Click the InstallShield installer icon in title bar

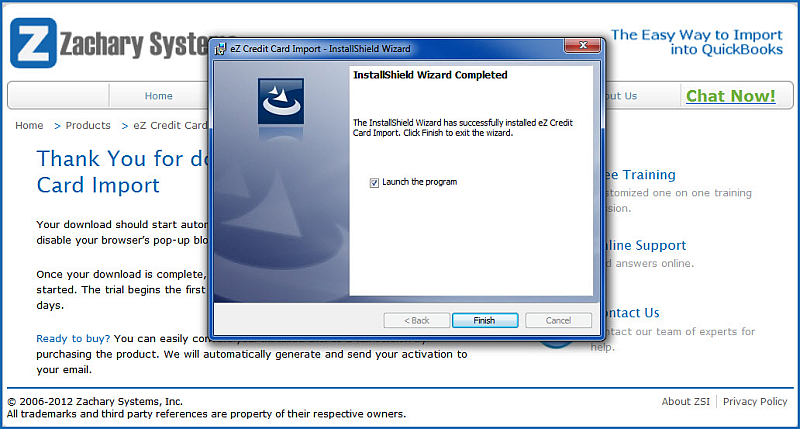click(220, 49)
